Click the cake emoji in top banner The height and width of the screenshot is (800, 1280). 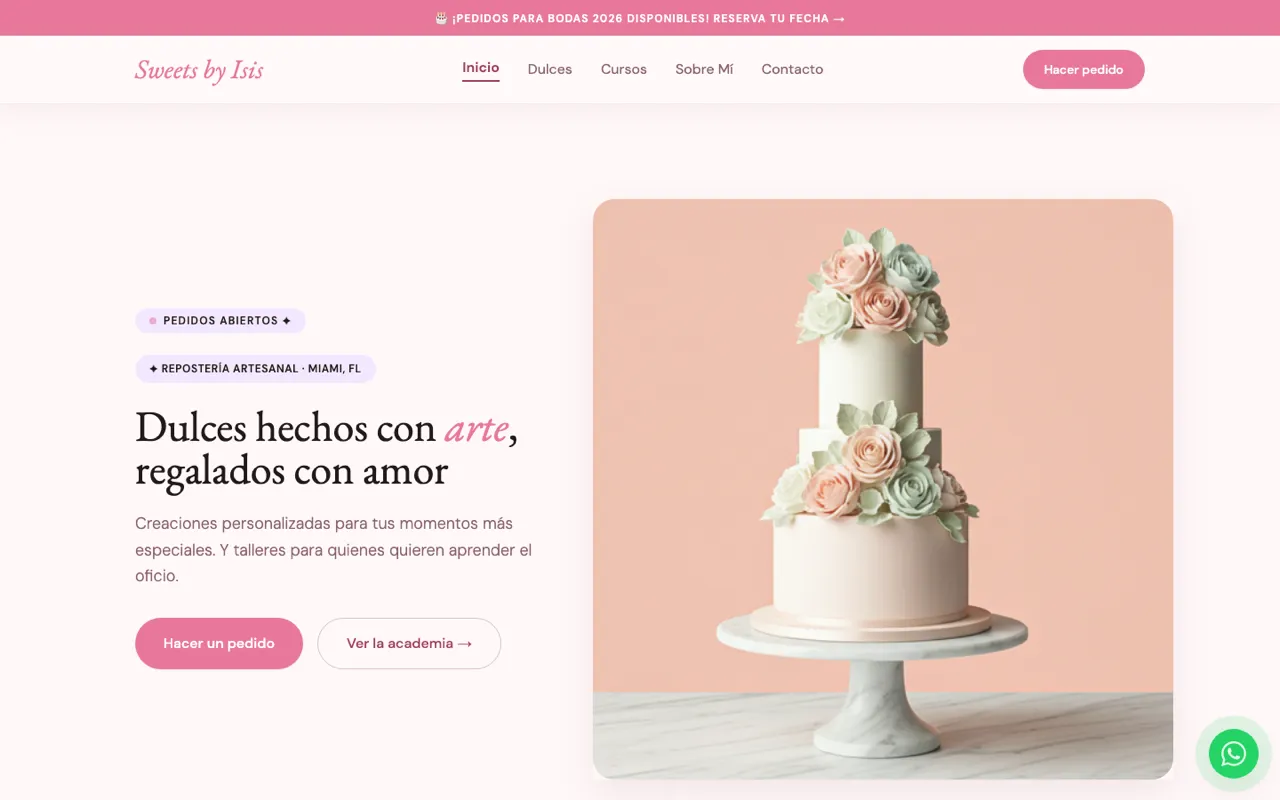441,18
